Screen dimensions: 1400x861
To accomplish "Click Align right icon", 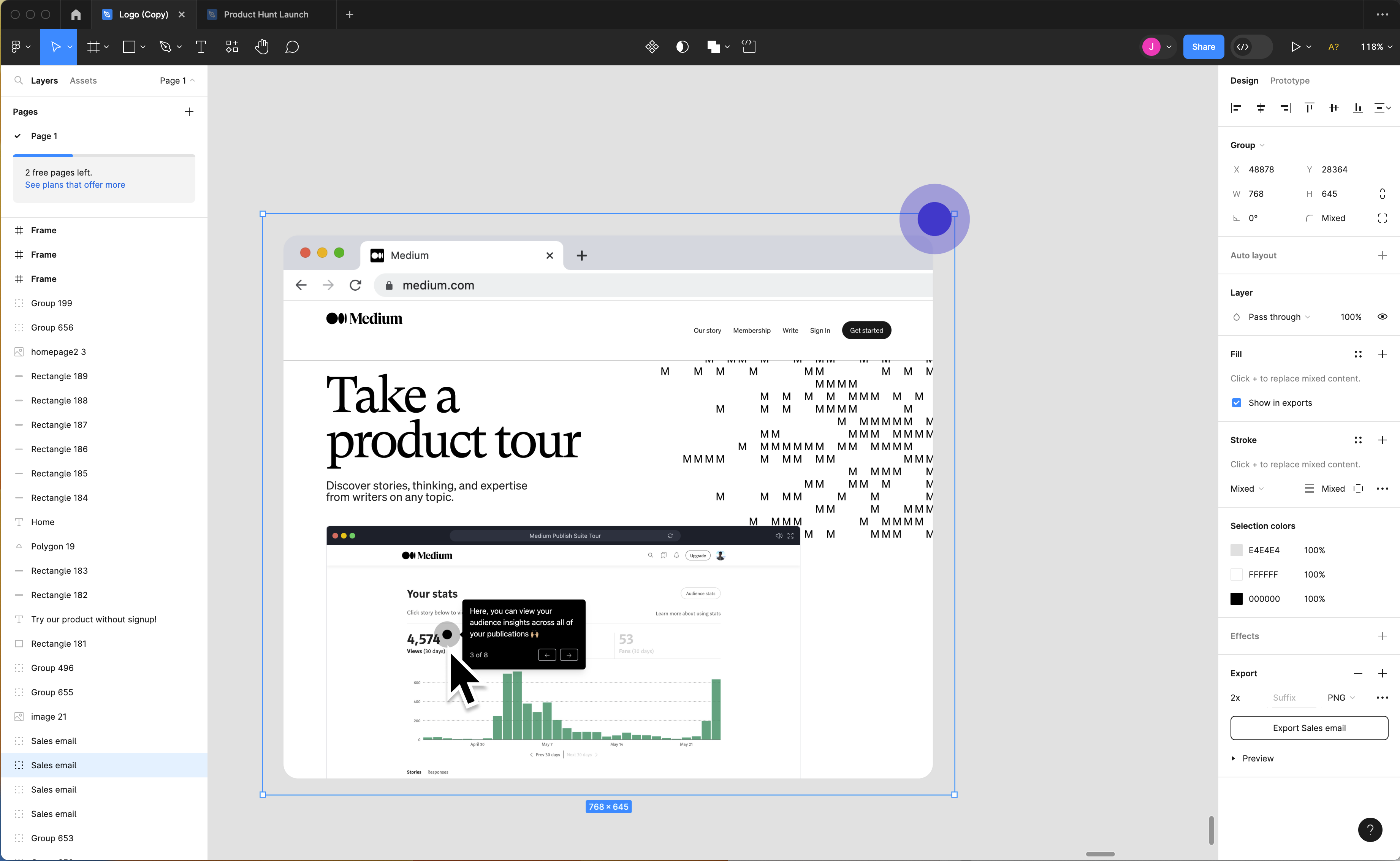I will [x=1286, y=108].
